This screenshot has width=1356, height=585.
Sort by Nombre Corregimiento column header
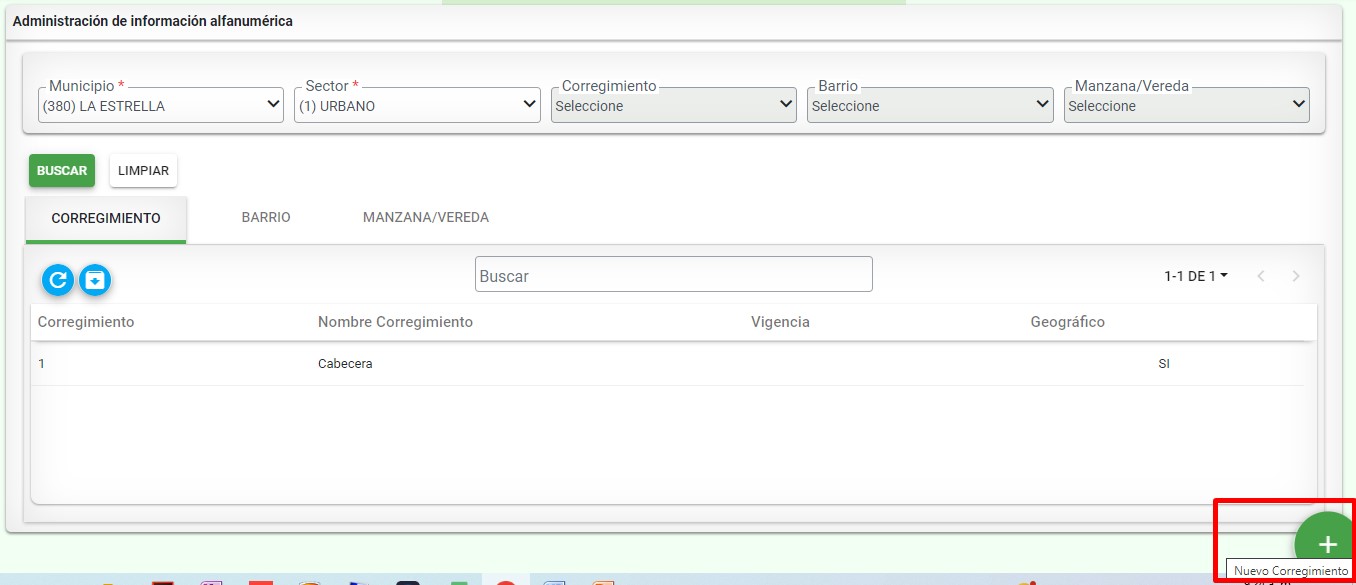pyautogui.click(x=395, y=322)
